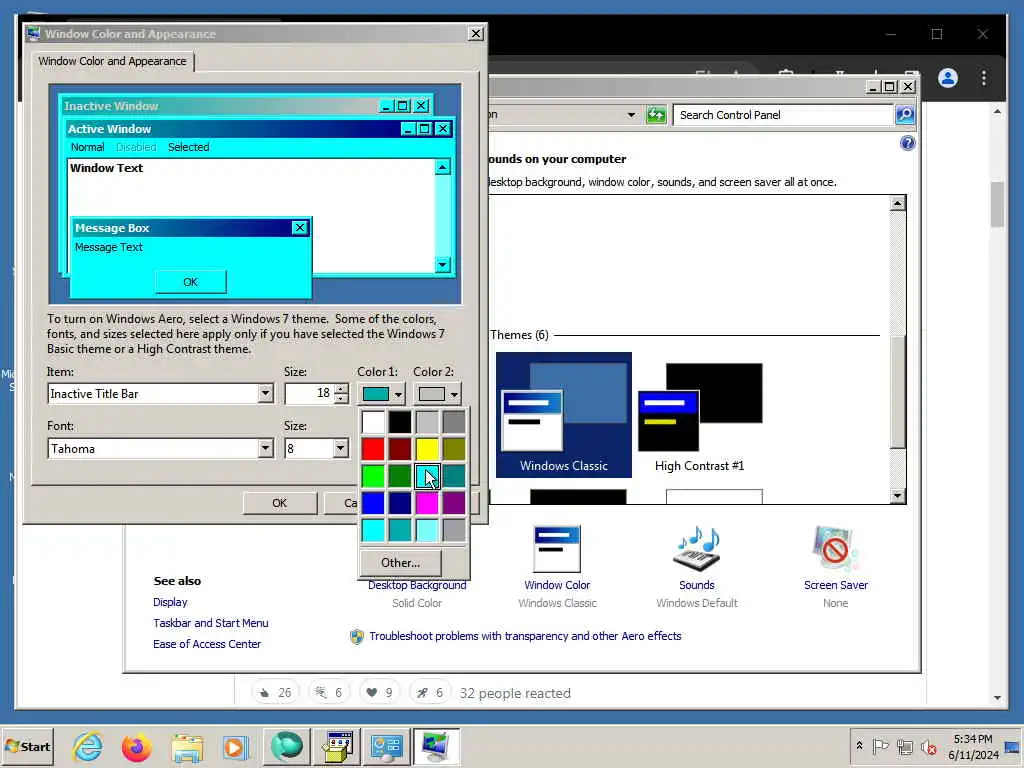Click the Control Panel help icon
The height and width of the screenshot is (768, 1024).
tap(907, 143)
